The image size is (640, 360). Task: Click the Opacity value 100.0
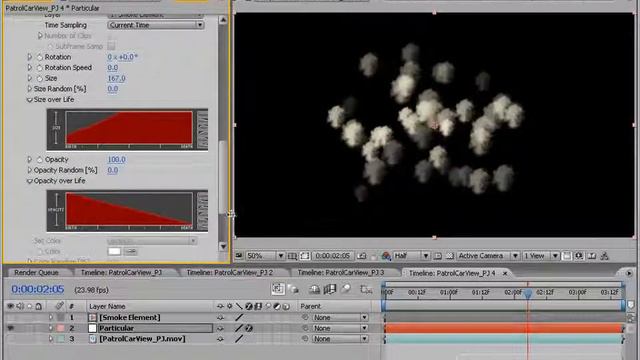(x=116, y=160)
